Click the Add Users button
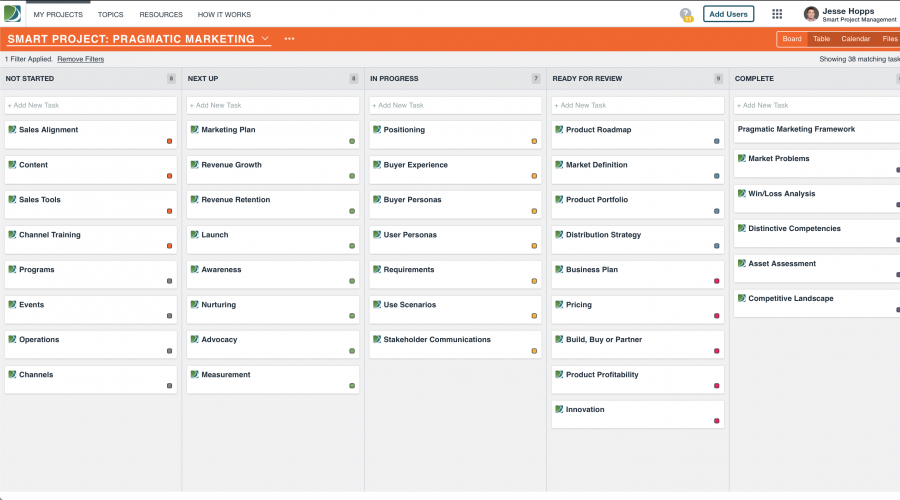Viewport: 900px width, 500px height. [728, 14]
